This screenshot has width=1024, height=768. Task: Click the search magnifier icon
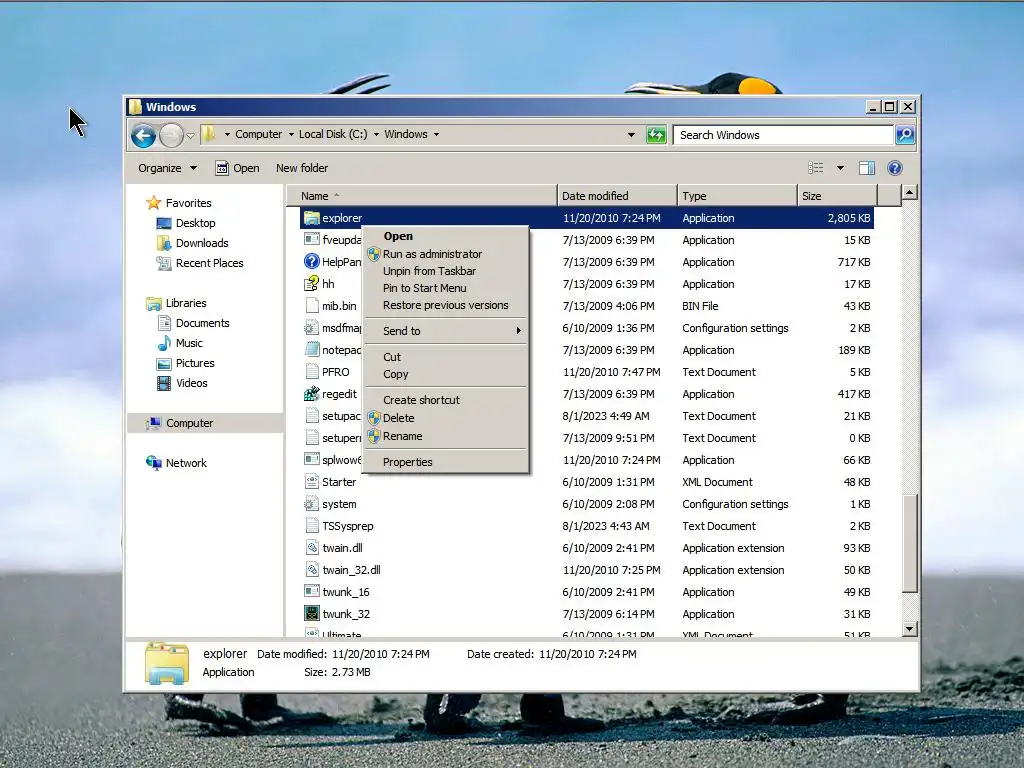pyautogui.click(x=905, y=135)
